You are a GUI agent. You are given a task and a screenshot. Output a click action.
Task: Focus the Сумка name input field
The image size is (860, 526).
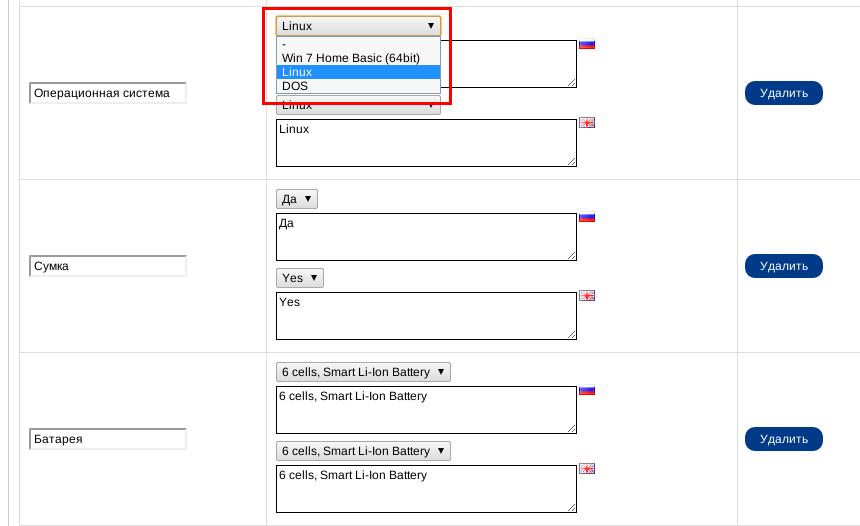(108, 266)
